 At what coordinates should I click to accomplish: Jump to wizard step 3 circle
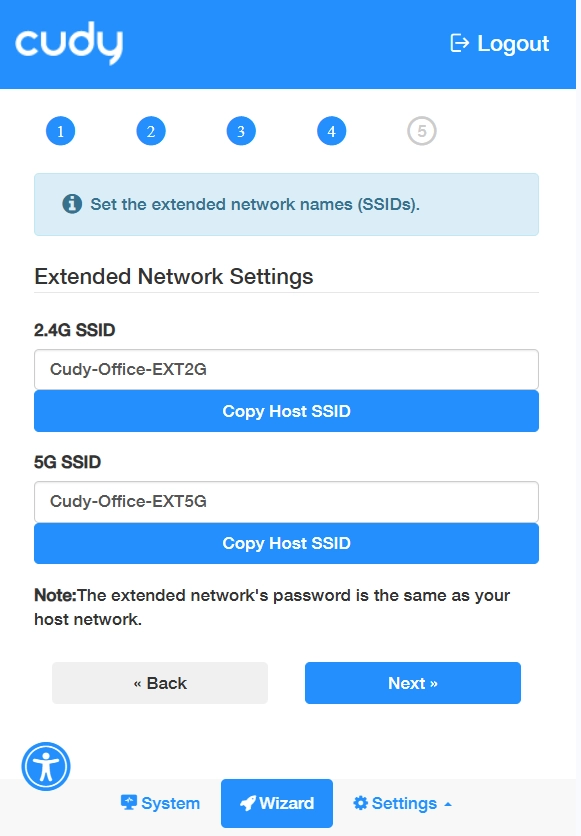click(x=241, y=131)
